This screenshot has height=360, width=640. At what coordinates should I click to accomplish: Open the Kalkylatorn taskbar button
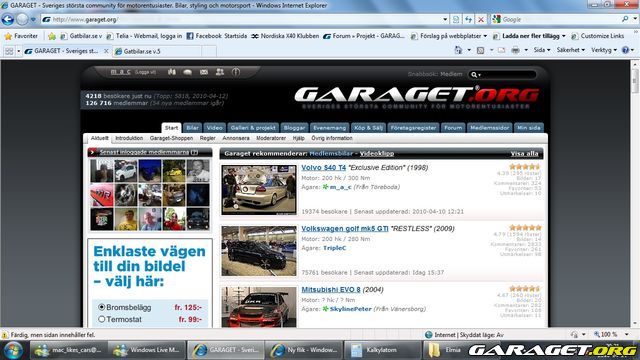pyautogui.click(x=383, y=350)
